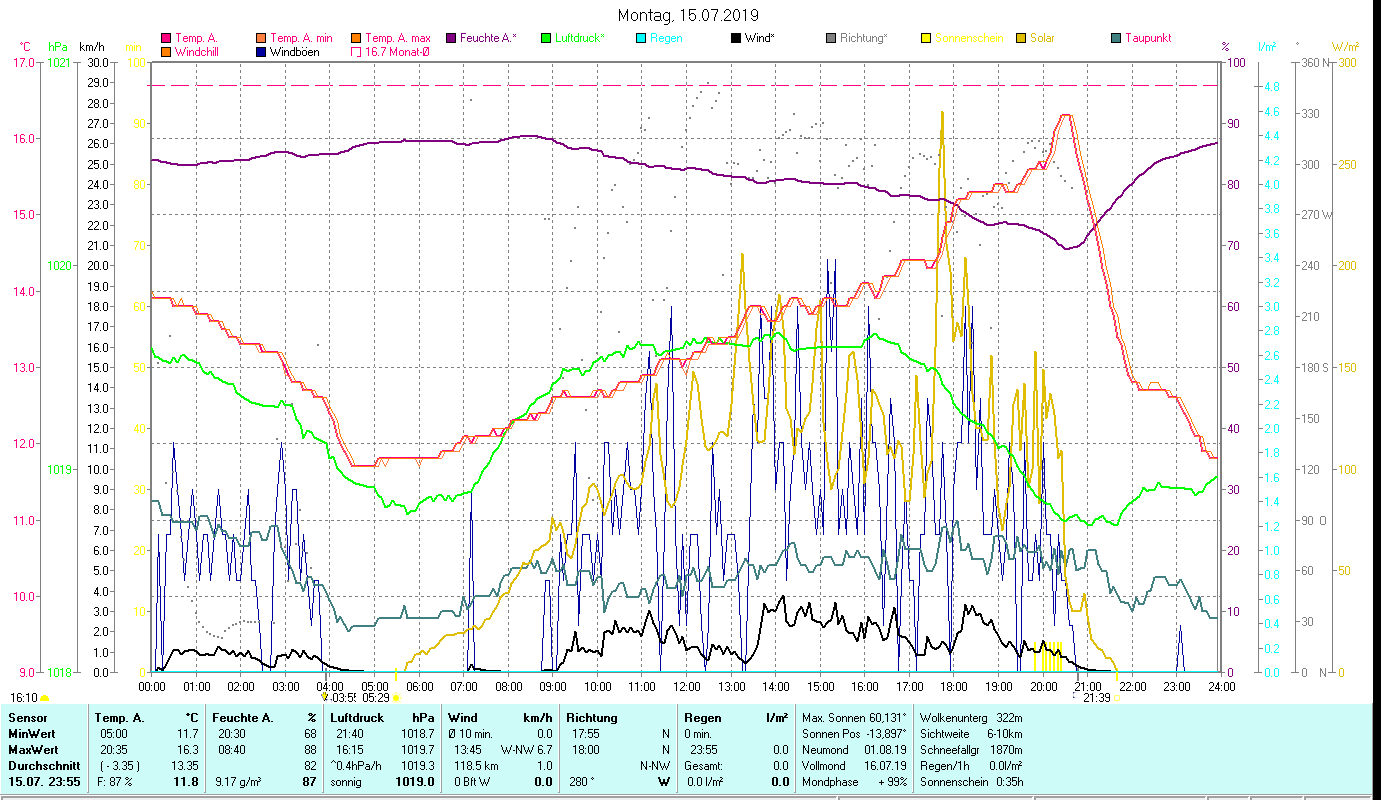Click the purple Feuchte A.* legend swatch
The width and height of the screenshot is (1381, 800).
point(451,38)
